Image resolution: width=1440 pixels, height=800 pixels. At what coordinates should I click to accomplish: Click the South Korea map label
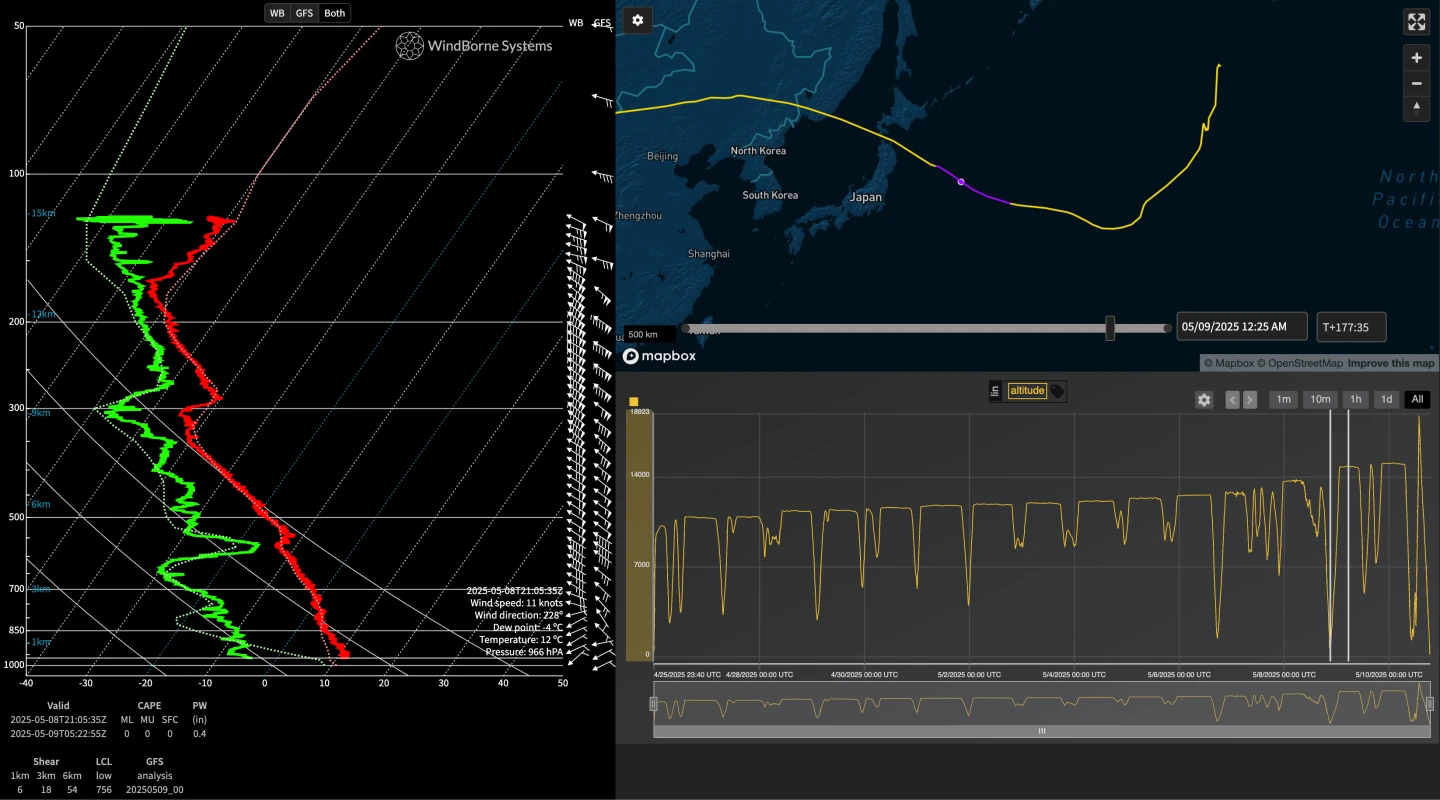tap(770, 195)
